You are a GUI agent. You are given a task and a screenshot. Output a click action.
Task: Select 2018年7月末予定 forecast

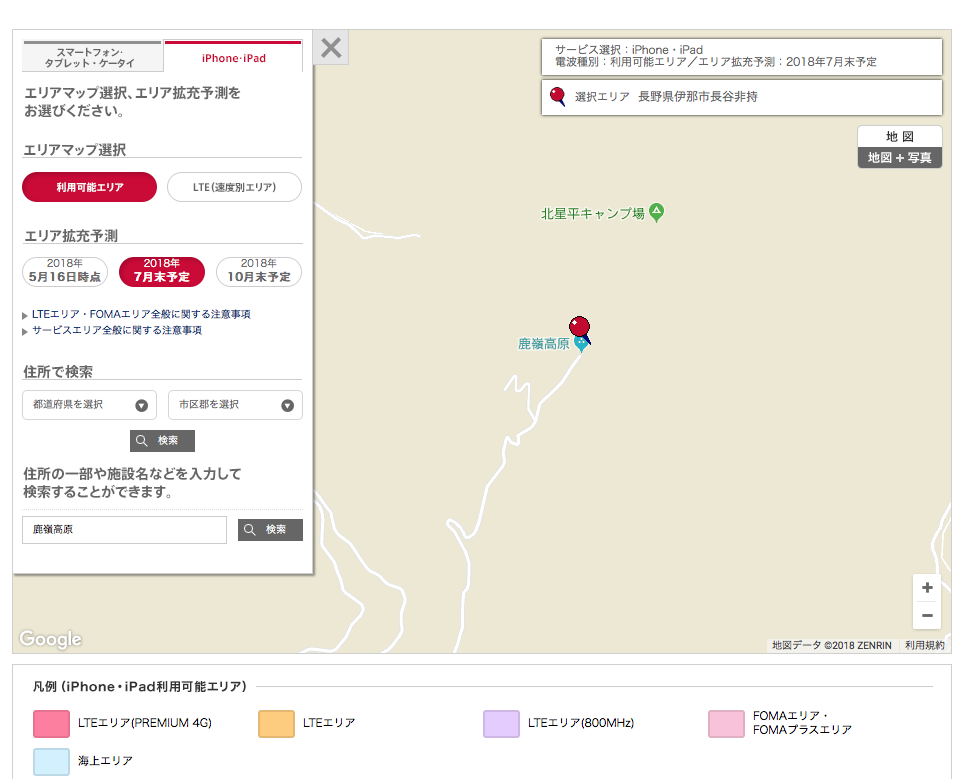click(162, 272)
